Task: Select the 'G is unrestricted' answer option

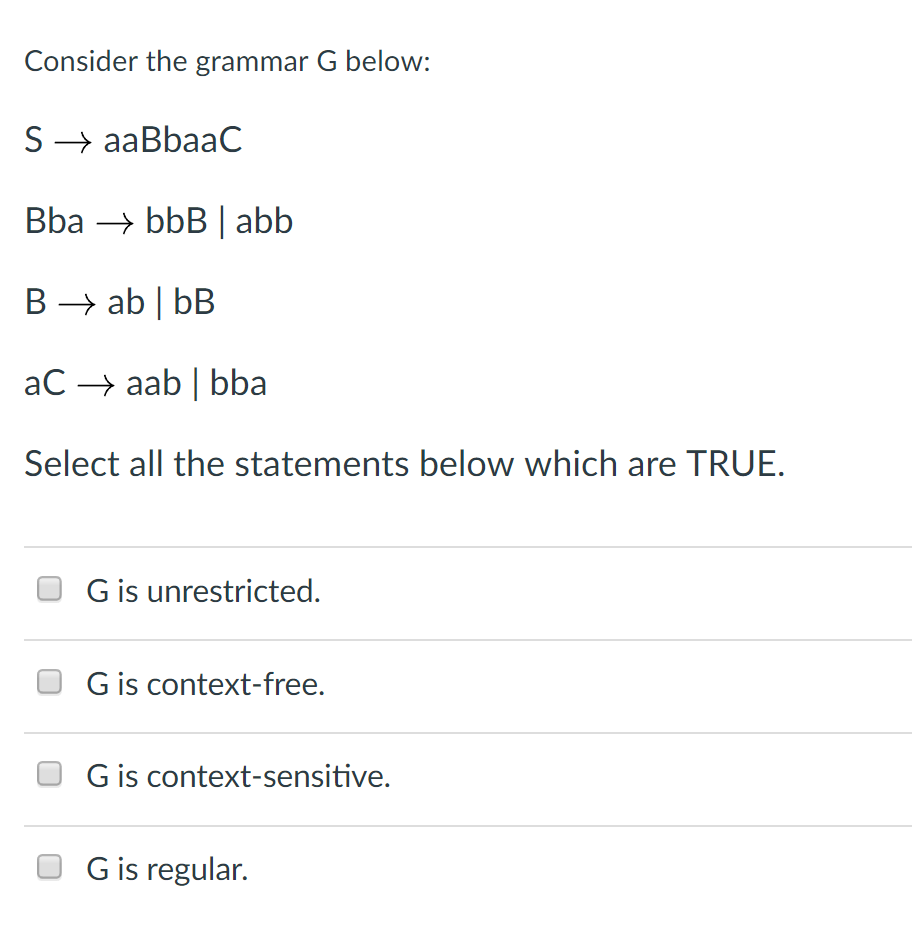Action: [202, 591]
